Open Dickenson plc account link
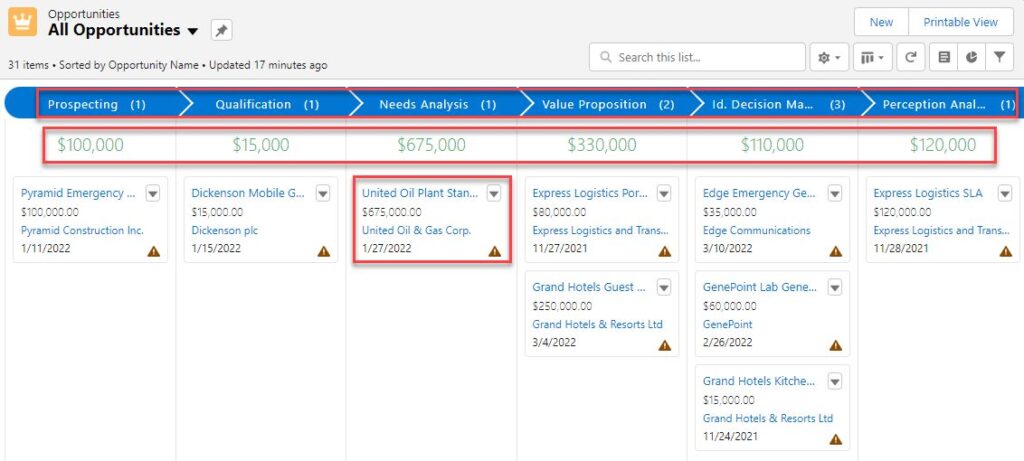The width and height of the screenshot is (1024, 461). (225, 230)
